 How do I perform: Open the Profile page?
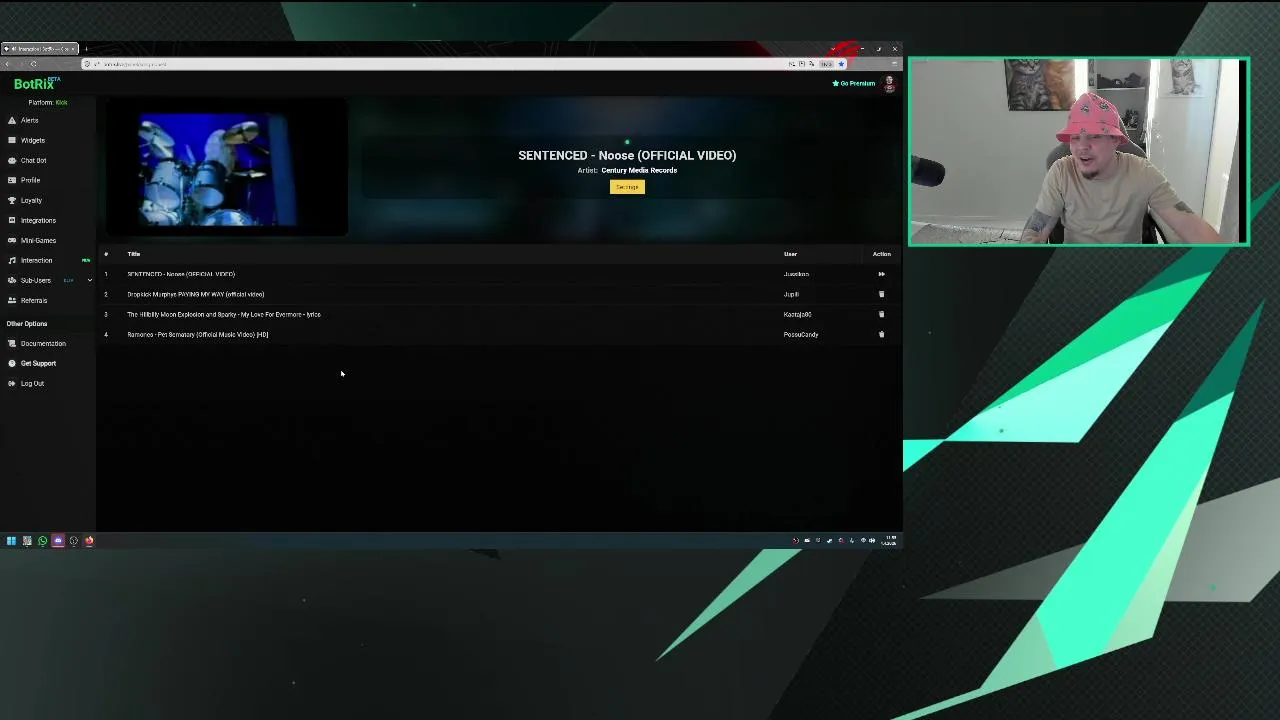click(30, 180)
